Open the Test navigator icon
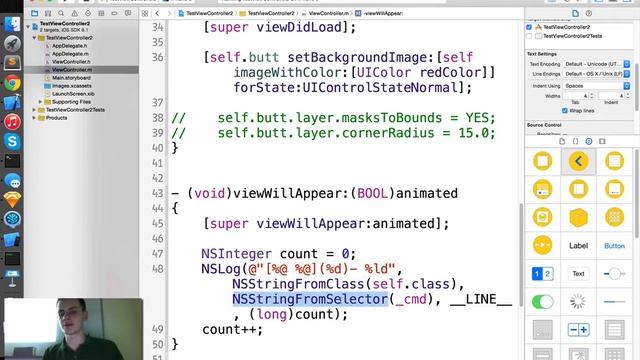This screenshot has width=640, height=360. (x=88, y=13)
